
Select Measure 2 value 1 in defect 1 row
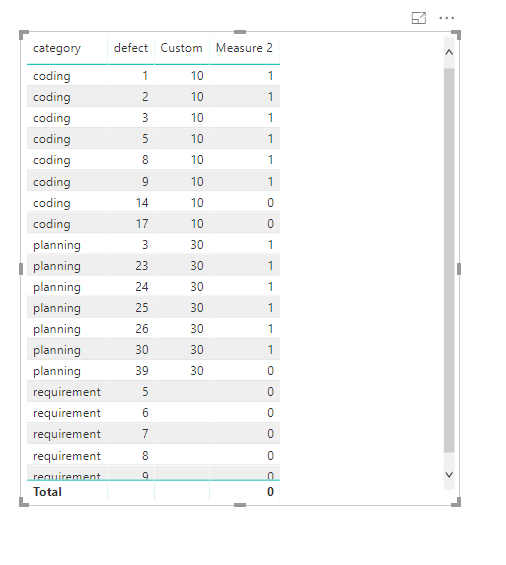coord(270,76)
